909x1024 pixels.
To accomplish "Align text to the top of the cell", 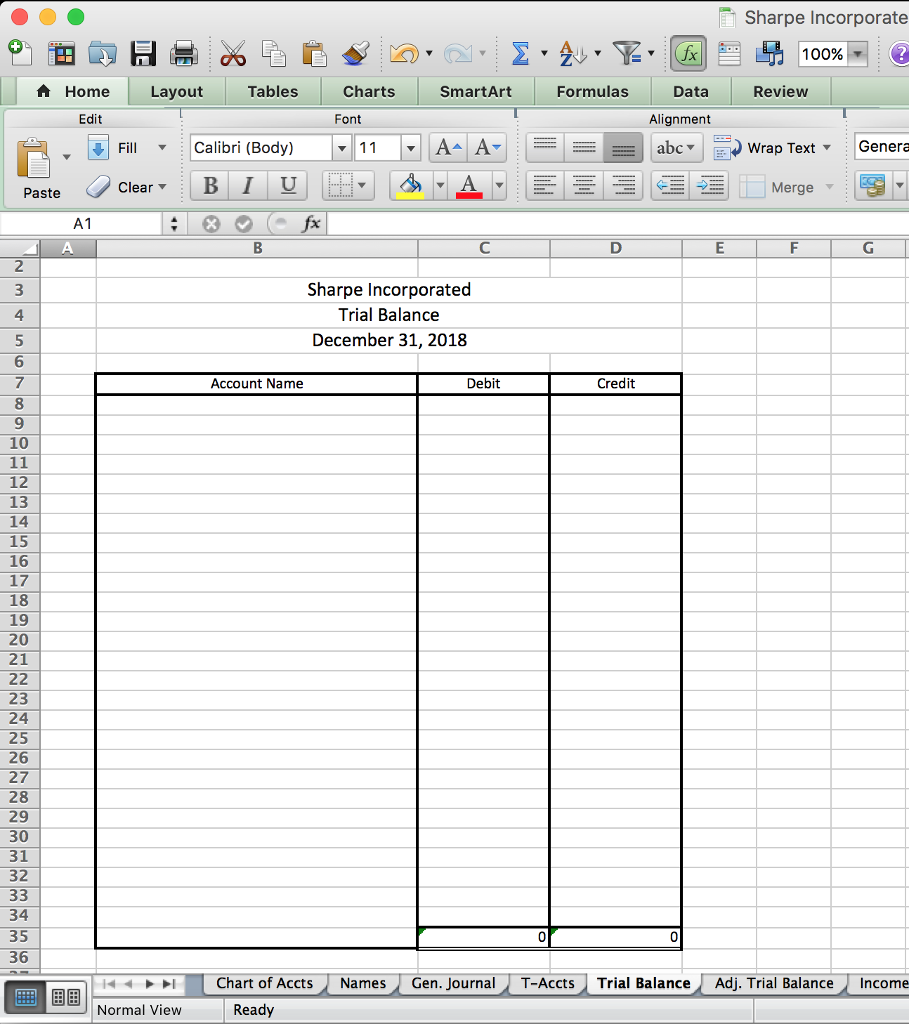I will point(545,148).
